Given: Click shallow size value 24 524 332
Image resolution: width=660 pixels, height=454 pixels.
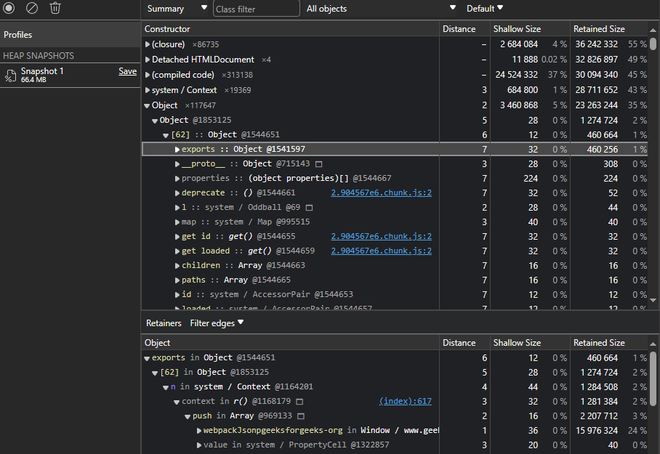Looking at the screenshot, I should click(x=516, y=75).
